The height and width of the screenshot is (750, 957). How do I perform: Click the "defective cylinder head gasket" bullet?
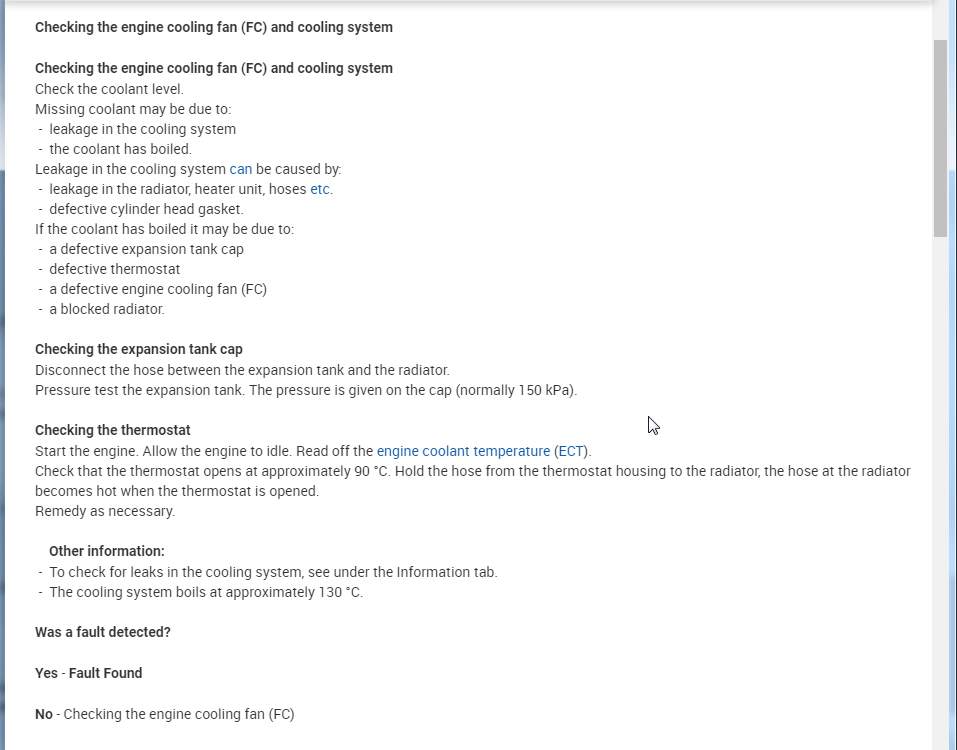point(146,209)
